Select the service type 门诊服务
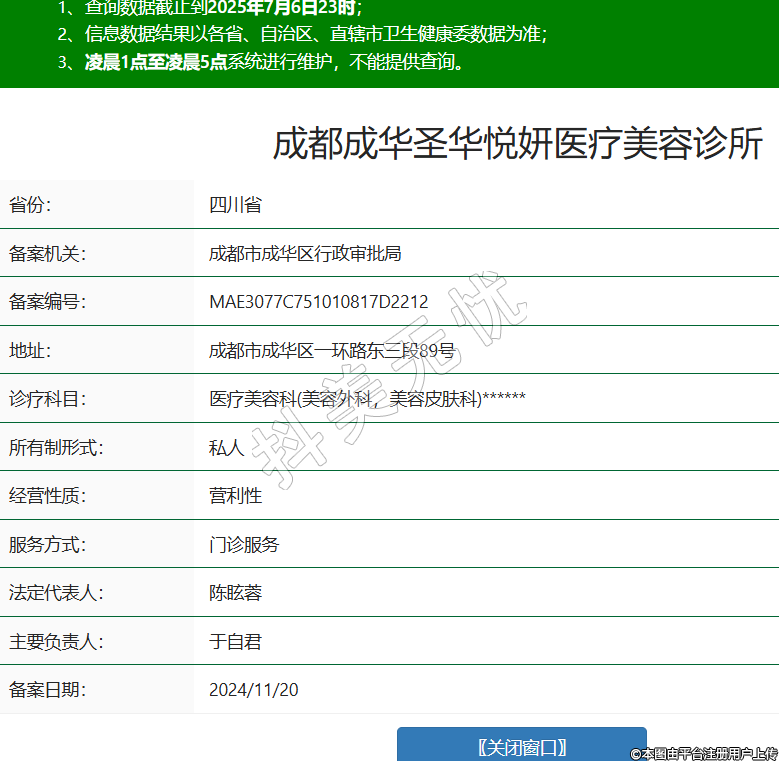Image resolution: width=779 pixels, height=761 pixels. (x=244, y=545)
